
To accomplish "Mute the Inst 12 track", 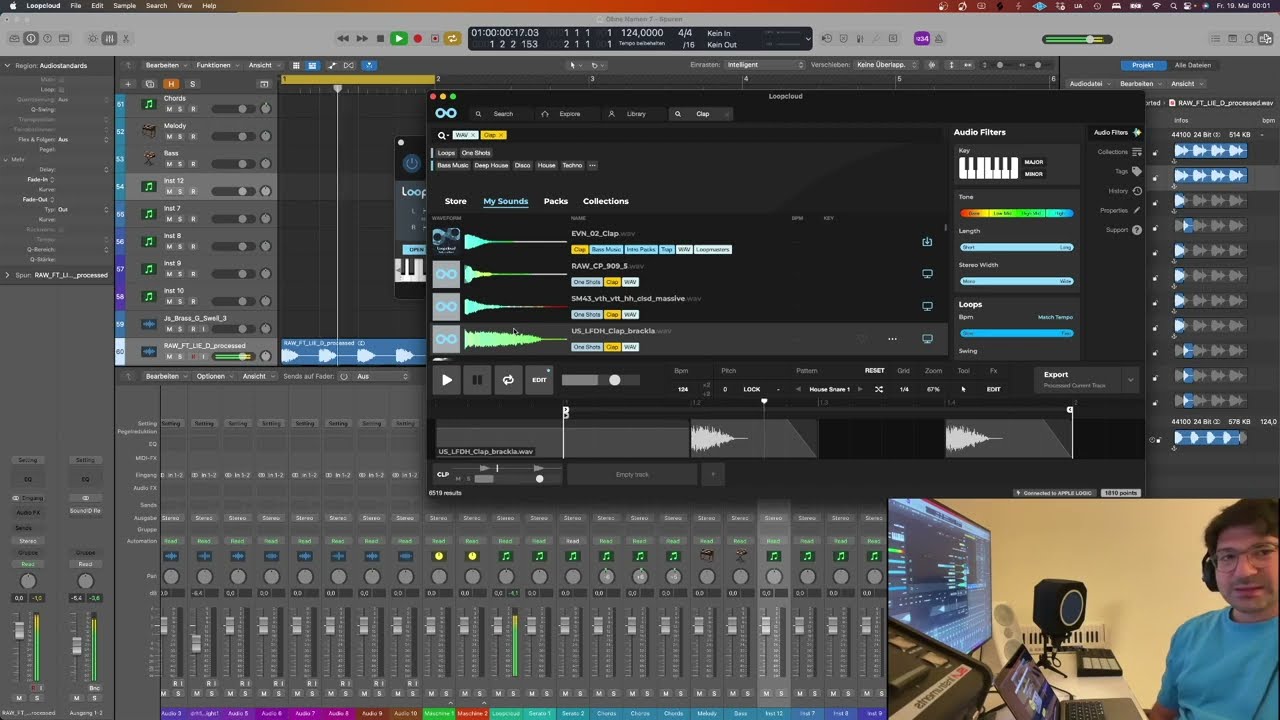I will tap(169, 191).
